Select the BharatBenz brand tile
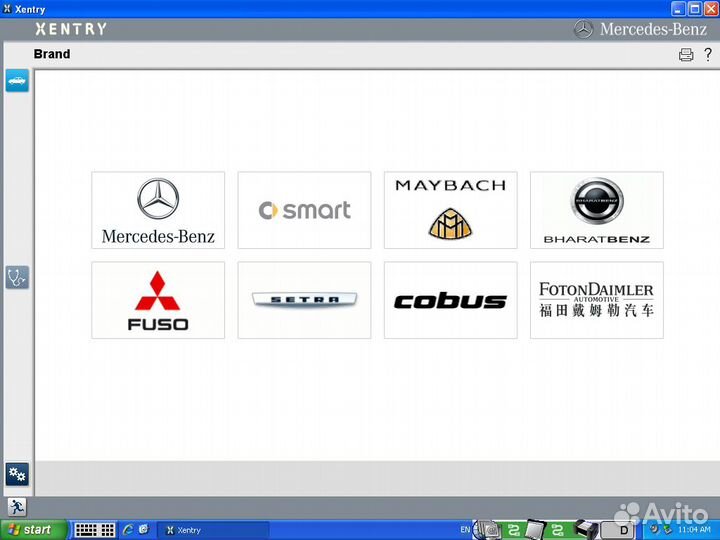The width and height of the screenshot is (720, 540). click(x=596, y=210)
